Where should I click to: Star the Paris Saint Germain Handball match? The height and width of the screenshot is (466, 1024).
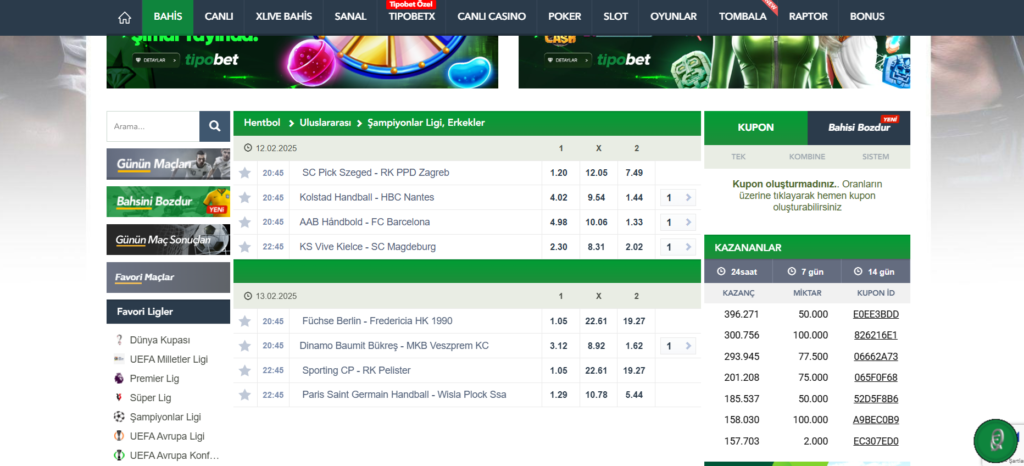click(x=245, y=395)
